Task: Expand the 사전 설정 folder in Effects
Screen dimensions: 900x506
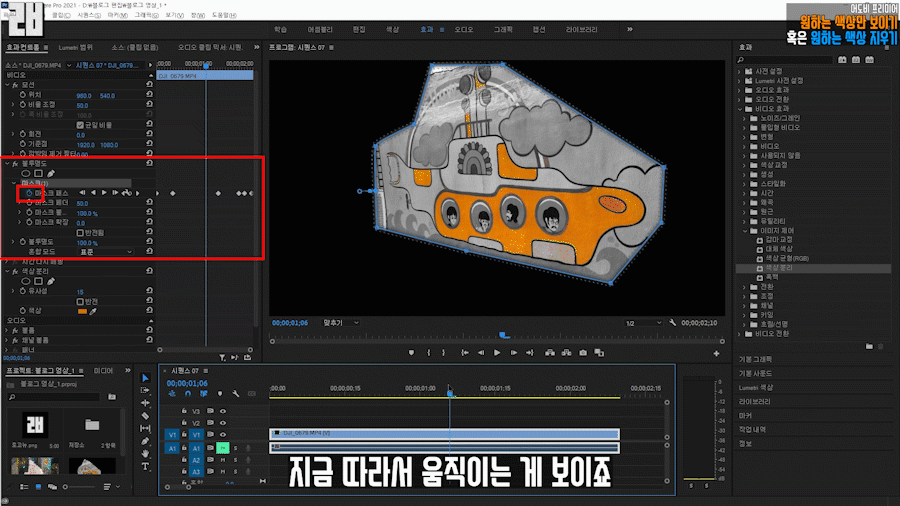Action: point(739,72)
